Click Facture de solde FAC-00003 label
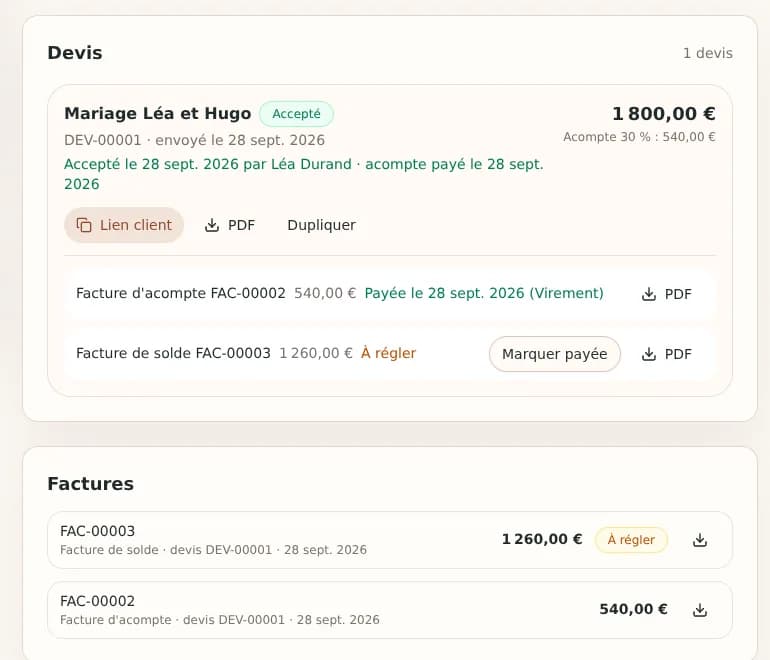Viewport: 770px width, 660px height. tap(173, 353)
